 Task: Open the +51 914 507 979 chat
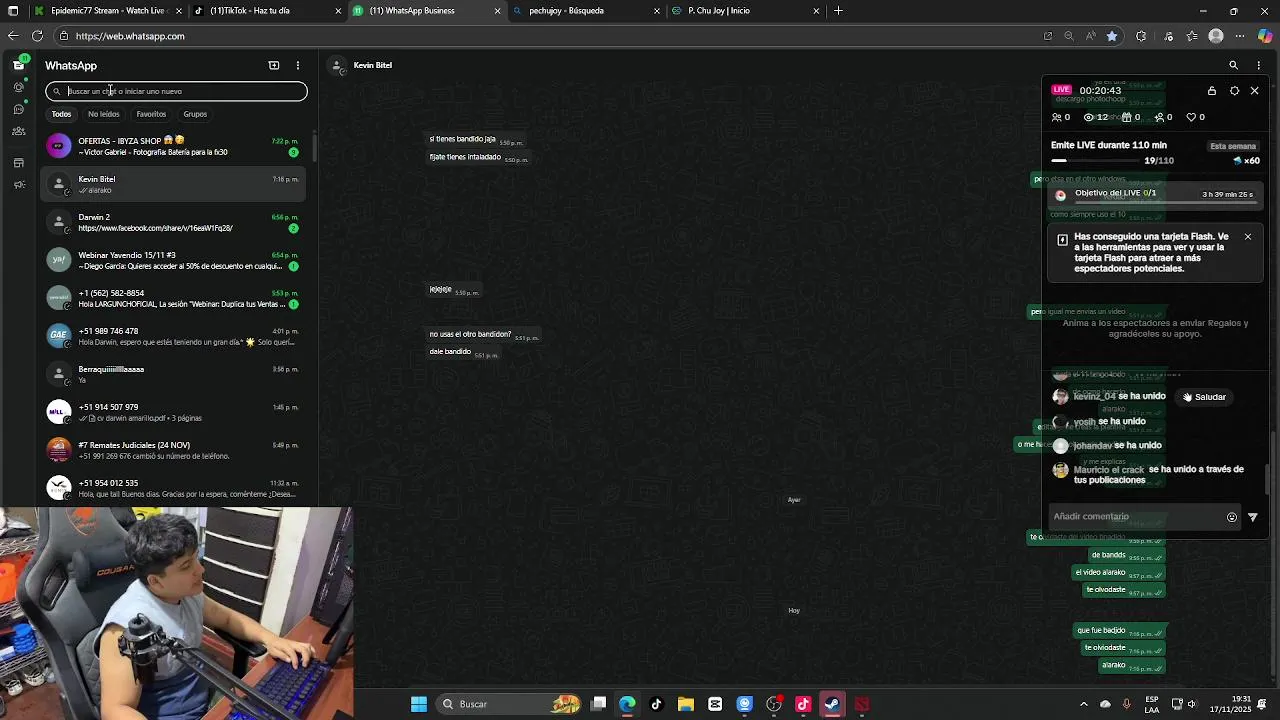[173, 412]
